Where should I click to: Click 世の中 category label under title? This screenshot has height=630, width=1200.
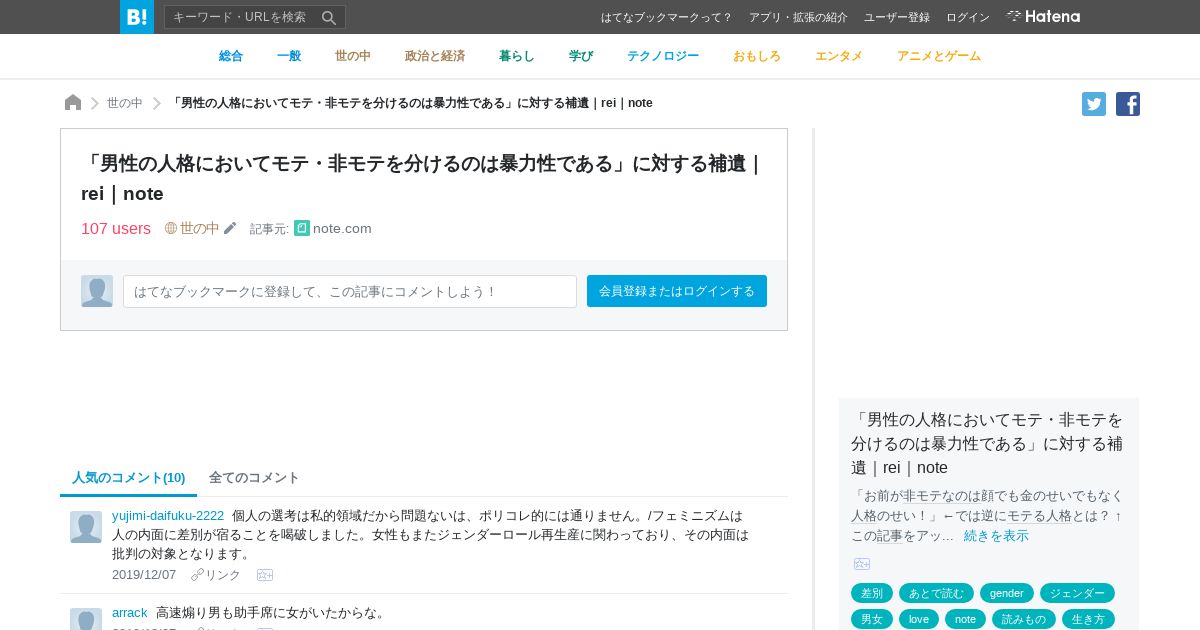point(200,228)
